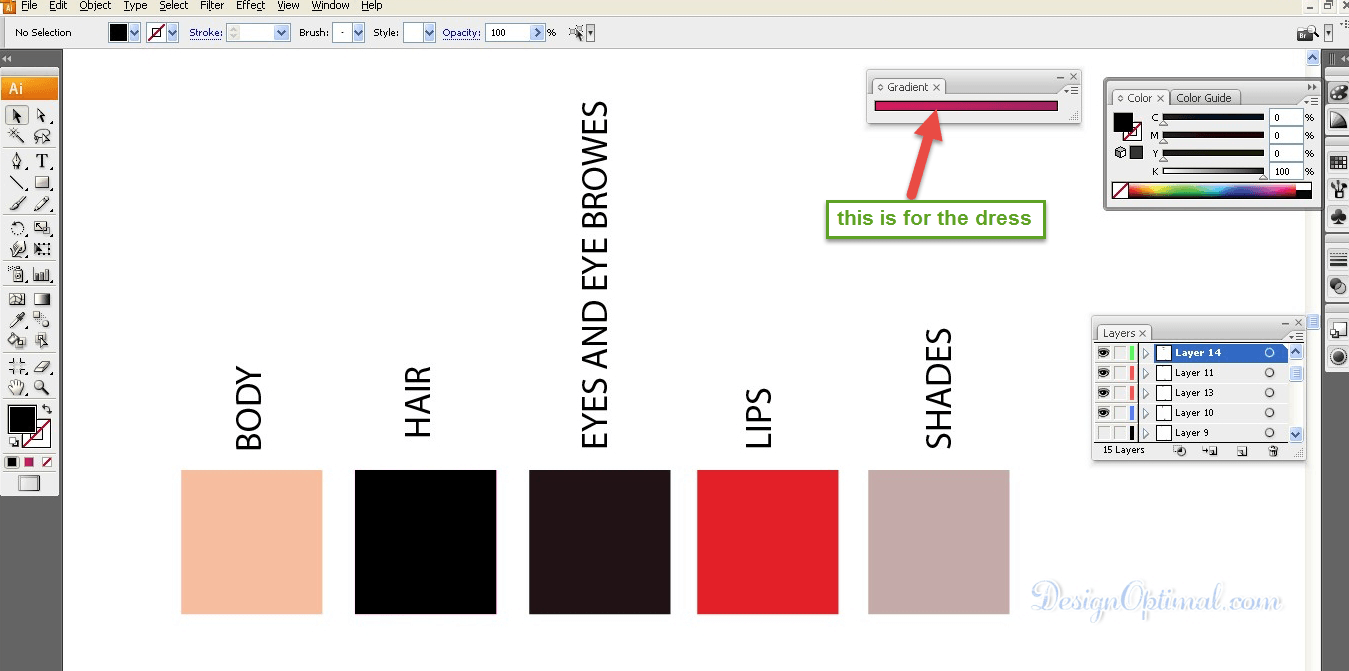Viewport: 1349px width, 671px height.
Task: Select the Eraser tool
Action: pos(42,366)
